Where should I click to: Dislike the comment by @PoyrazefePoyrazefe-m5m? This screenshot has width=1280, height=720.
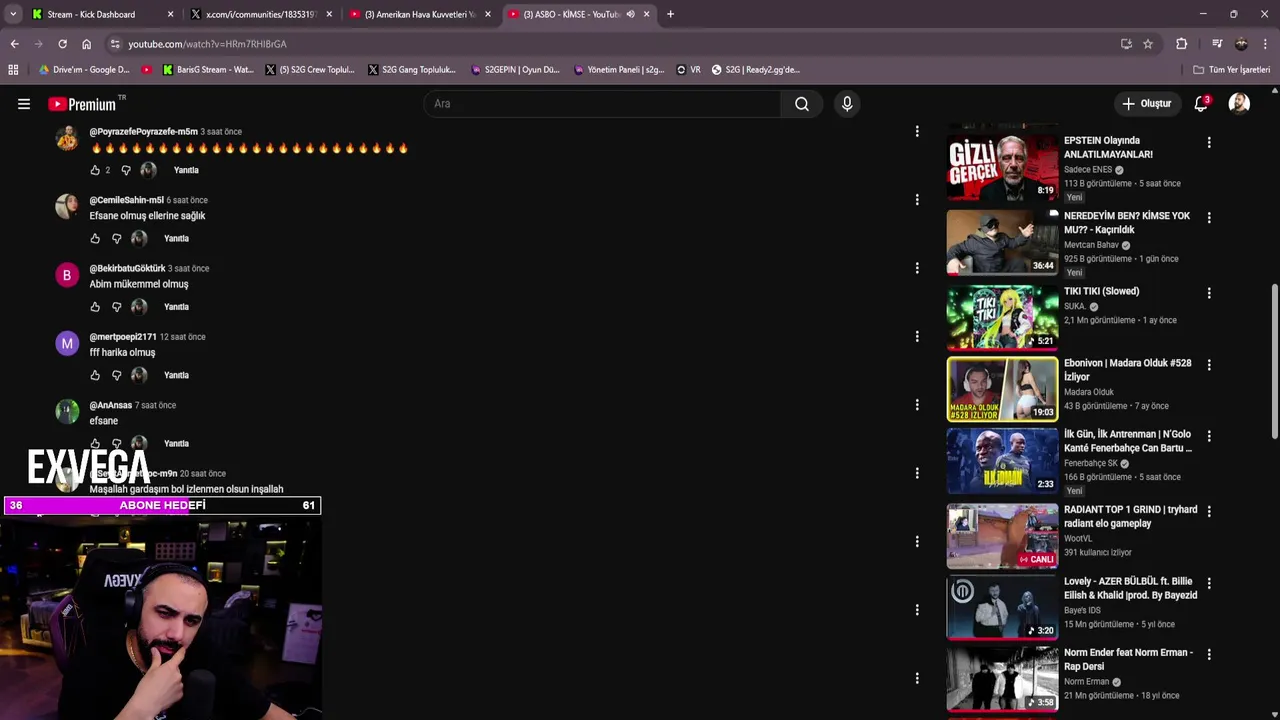pyautogui.click(x=126, y=170)
